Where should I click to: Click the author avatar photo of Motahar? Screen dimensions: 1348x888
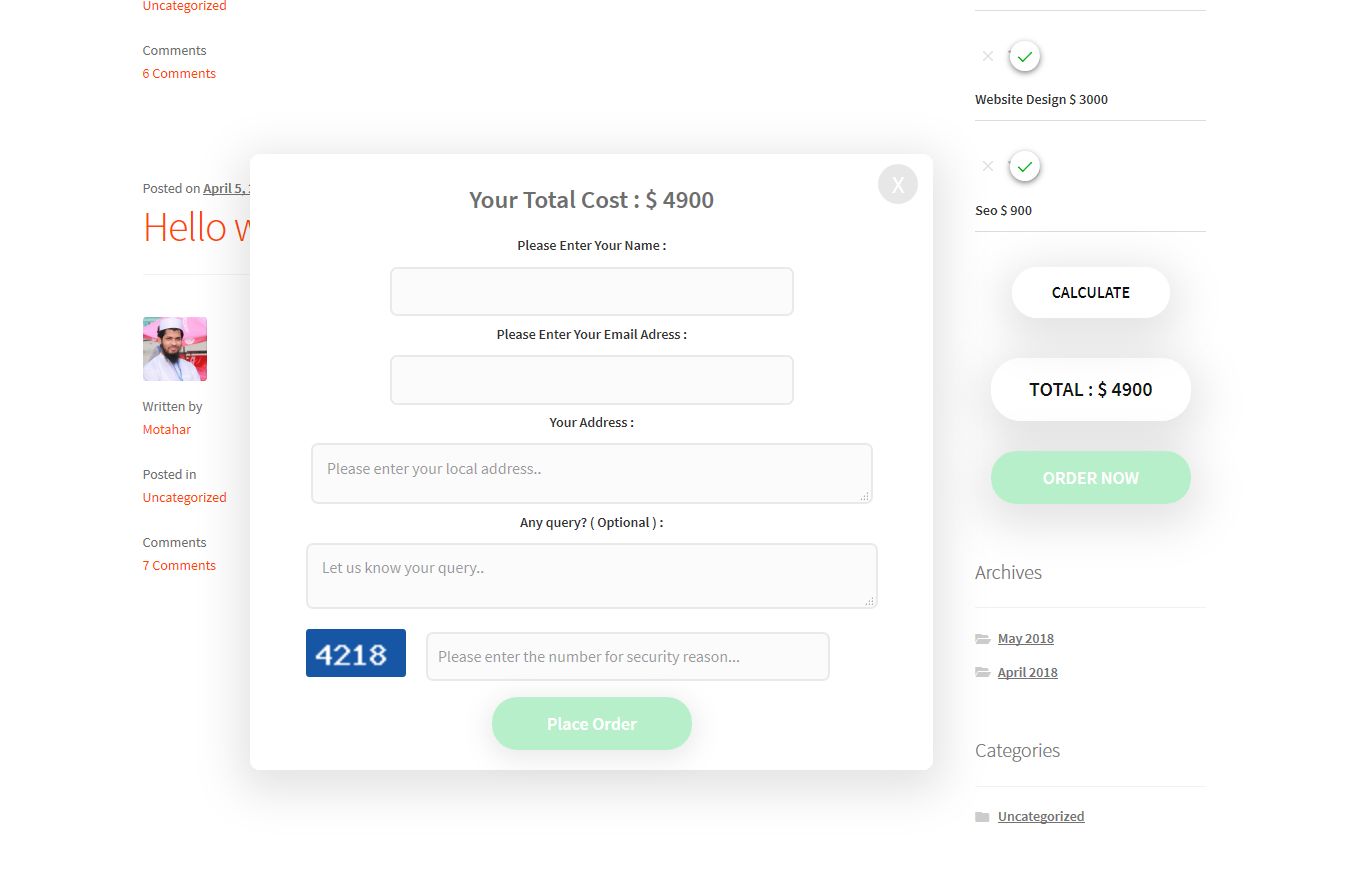click(x=175, y=349)
